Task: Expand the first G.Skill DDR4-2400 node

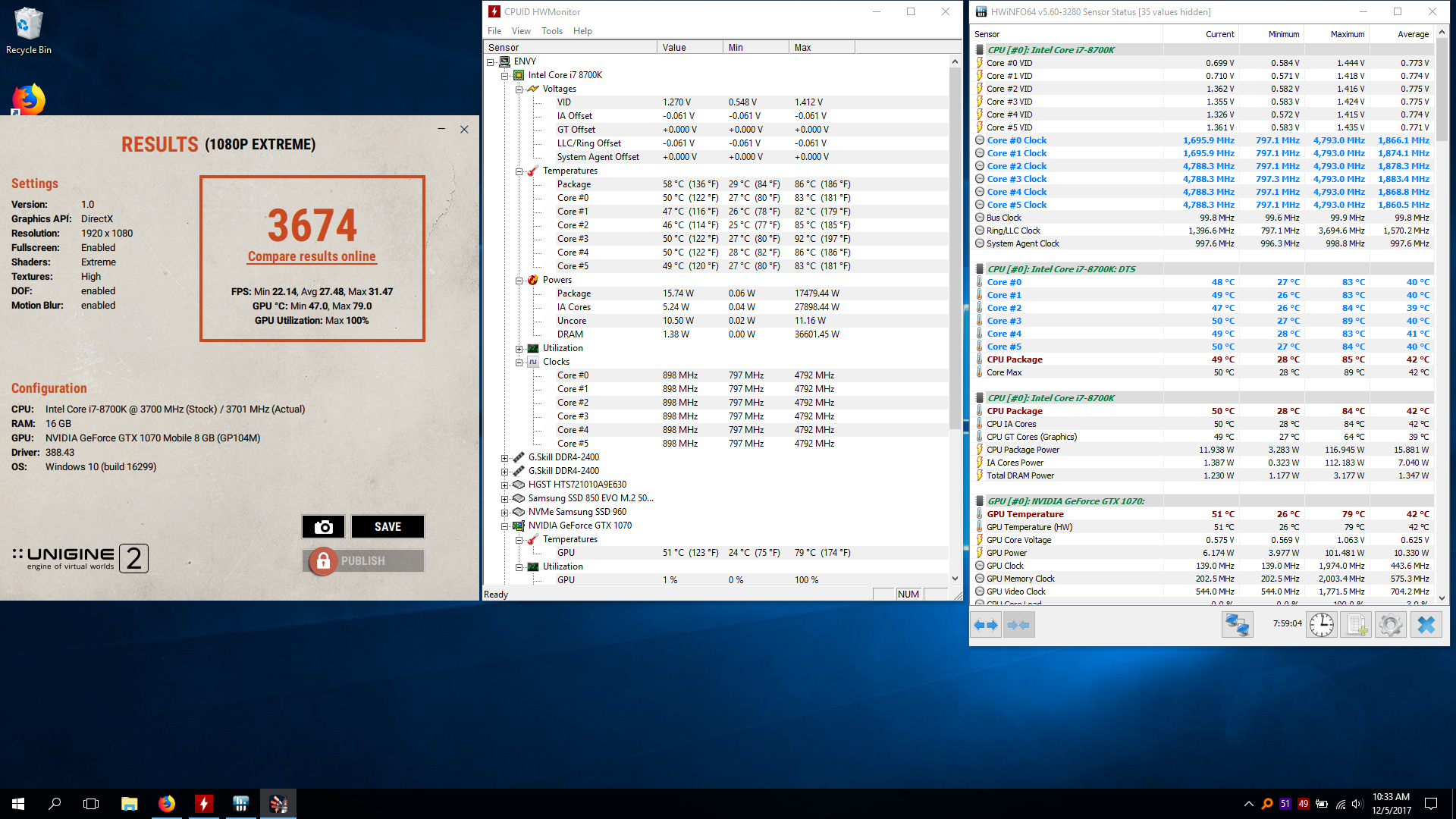Action: tap(504, 458)
